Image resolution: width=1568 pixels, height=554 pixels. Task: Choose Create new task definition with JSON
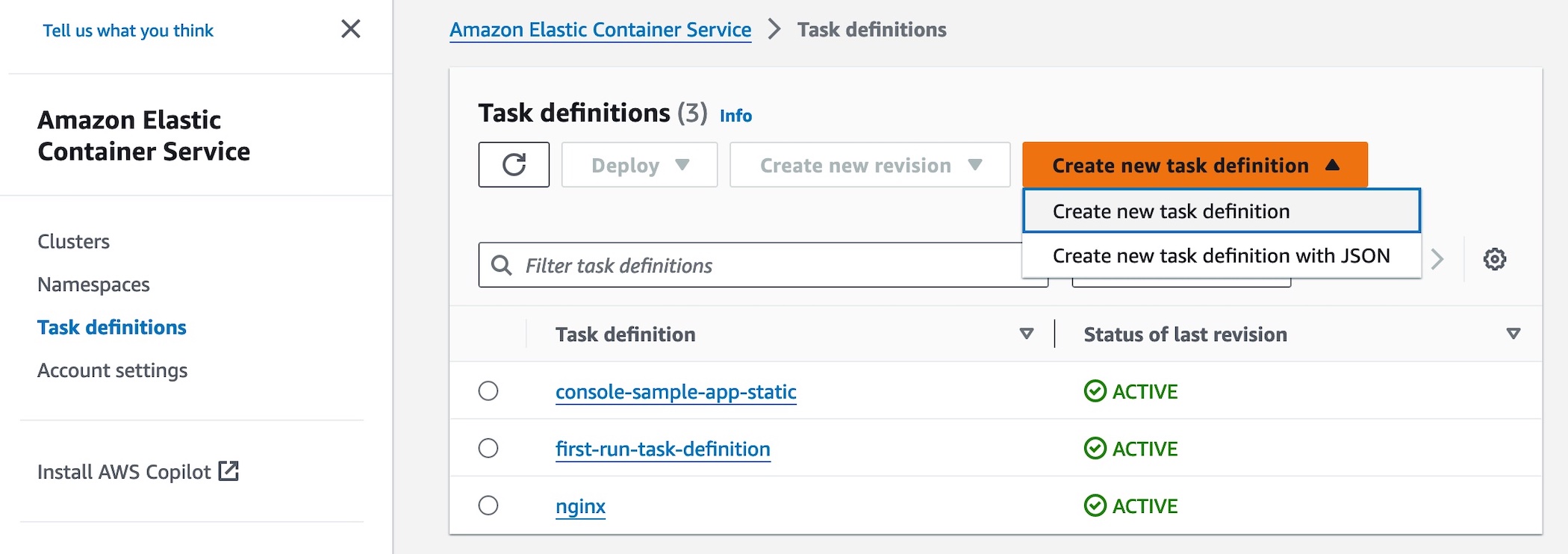coord(1221,256)
